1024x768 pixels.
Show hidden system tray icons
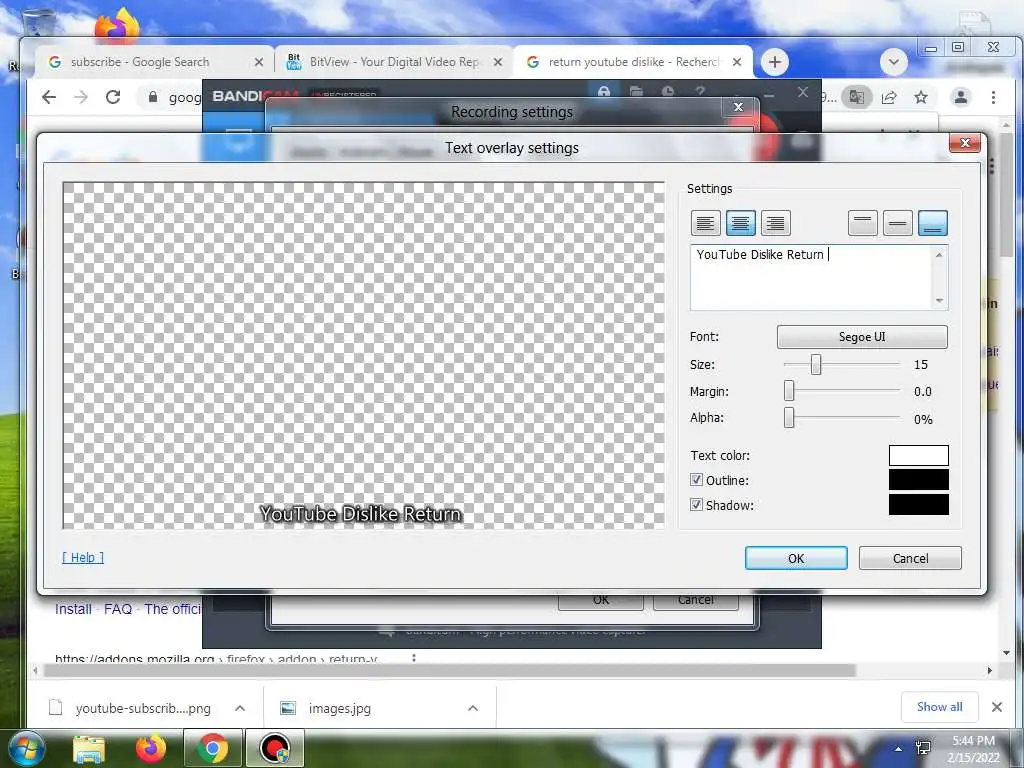(899, 749)
